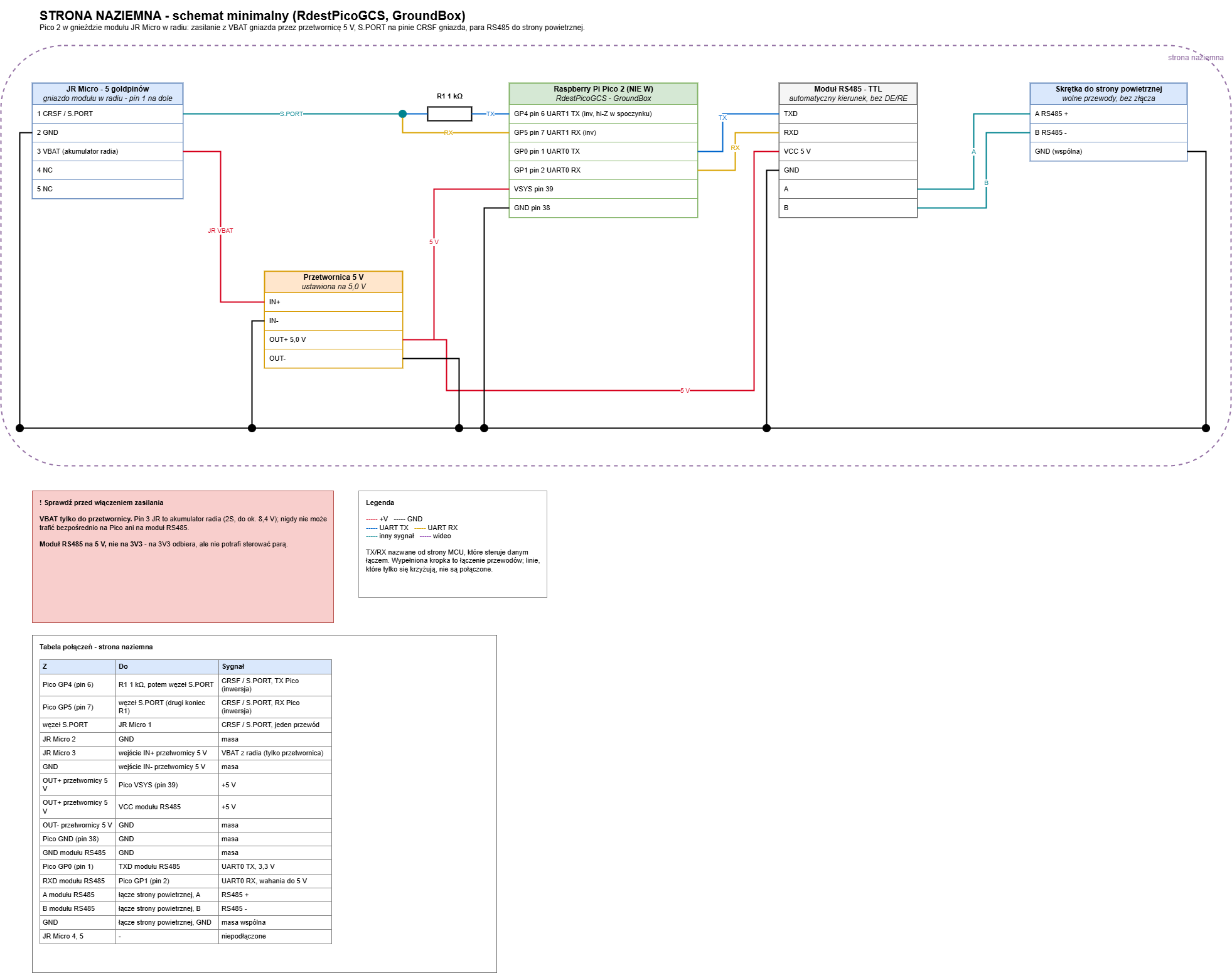Select row '5 NC' in JR Micro block
Screen dimensions: 1232x973
tap(107, 189)
